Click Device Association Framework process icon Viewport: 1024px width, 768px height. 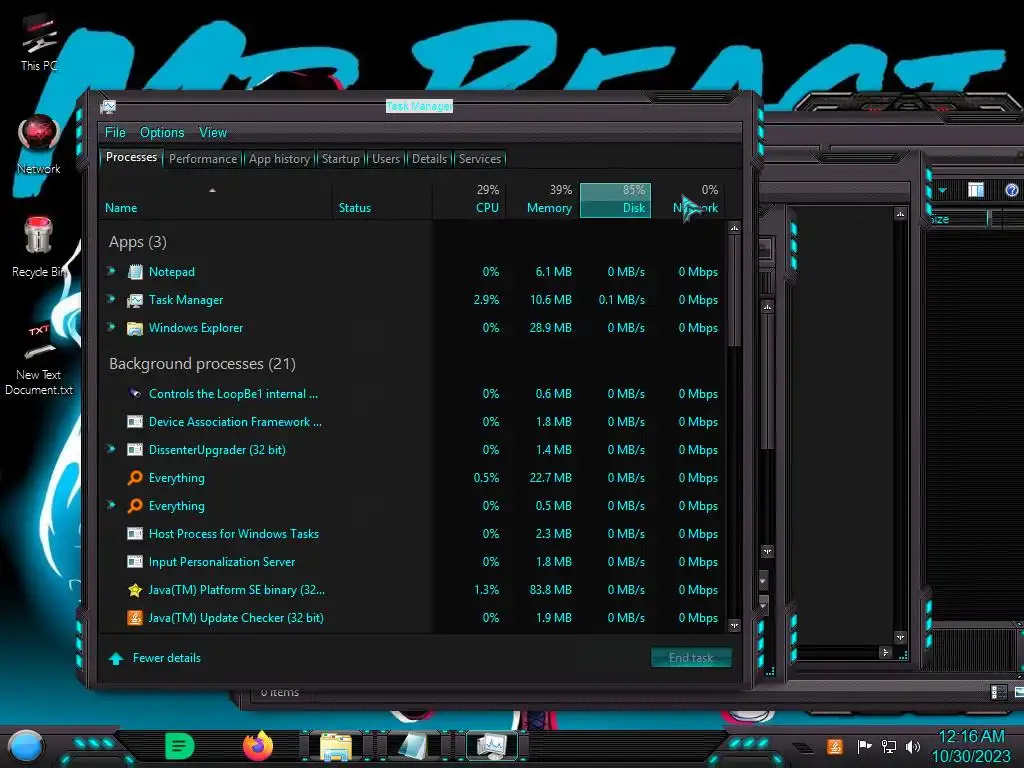pyautogui.click(x=135, y=422)
